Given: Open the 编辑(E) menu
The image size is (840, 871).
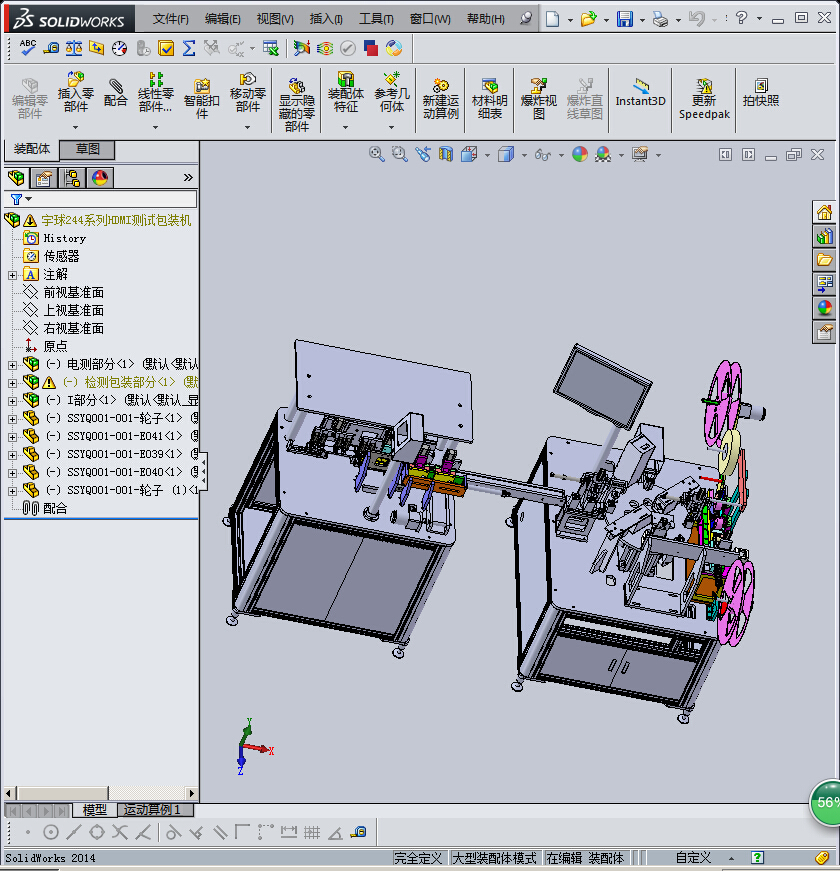Looking at the screenshot, I should (222, 19).
